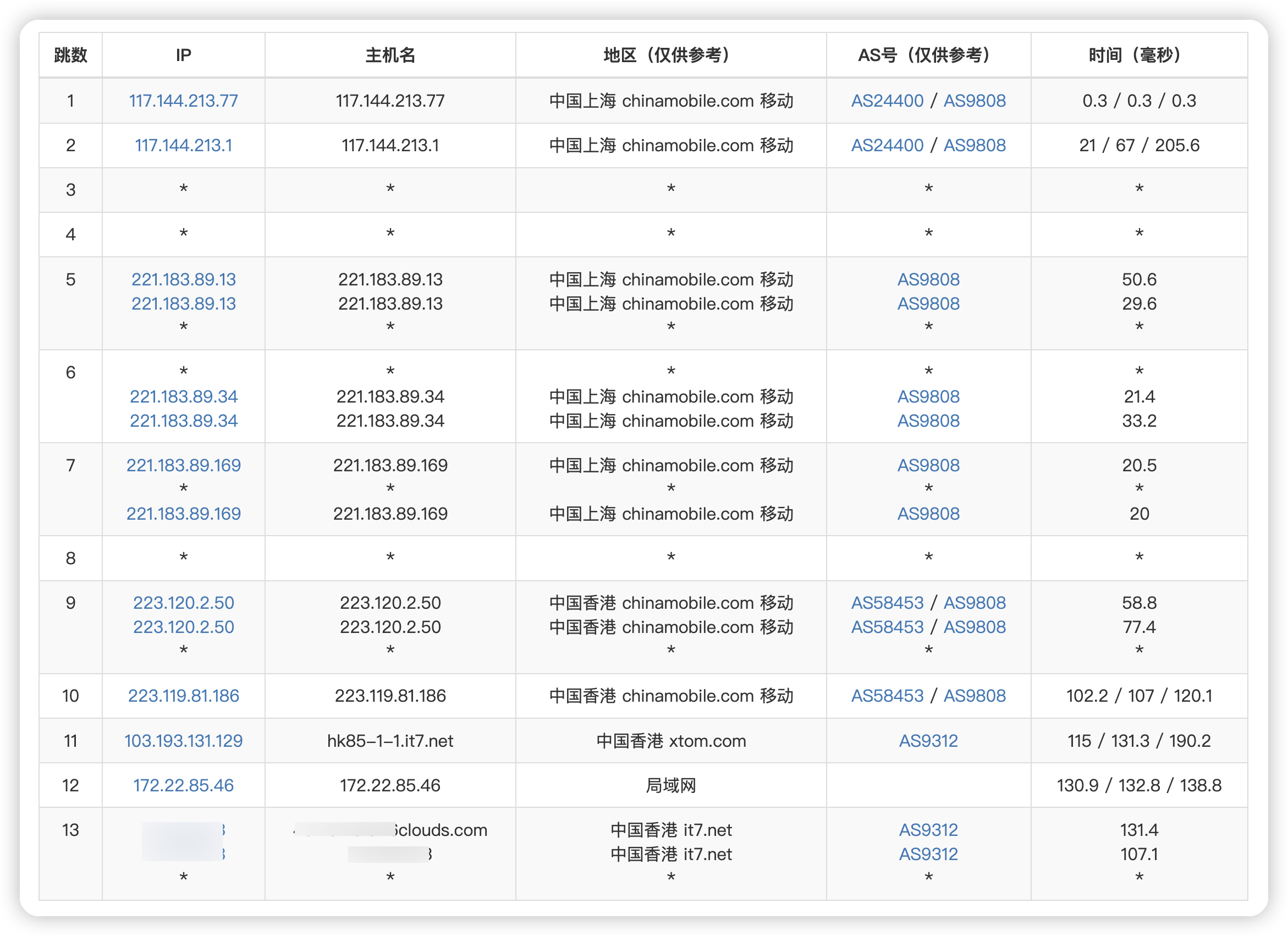Click the partially blurred clouds.com hostname
The height and width of the screenshot is (936, 1288).
(390, 830)
